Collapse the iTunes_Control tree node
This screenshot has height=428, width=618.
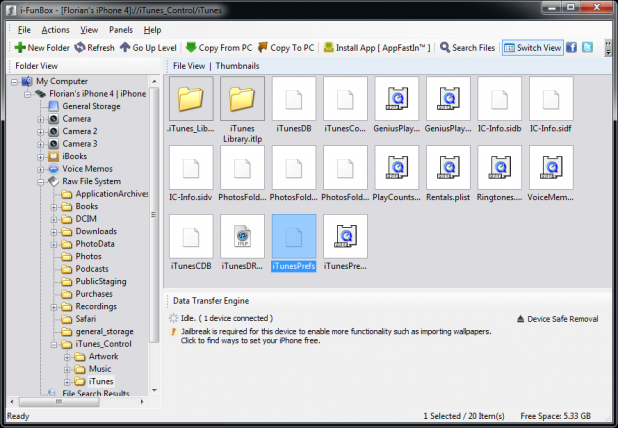[54, 344]
